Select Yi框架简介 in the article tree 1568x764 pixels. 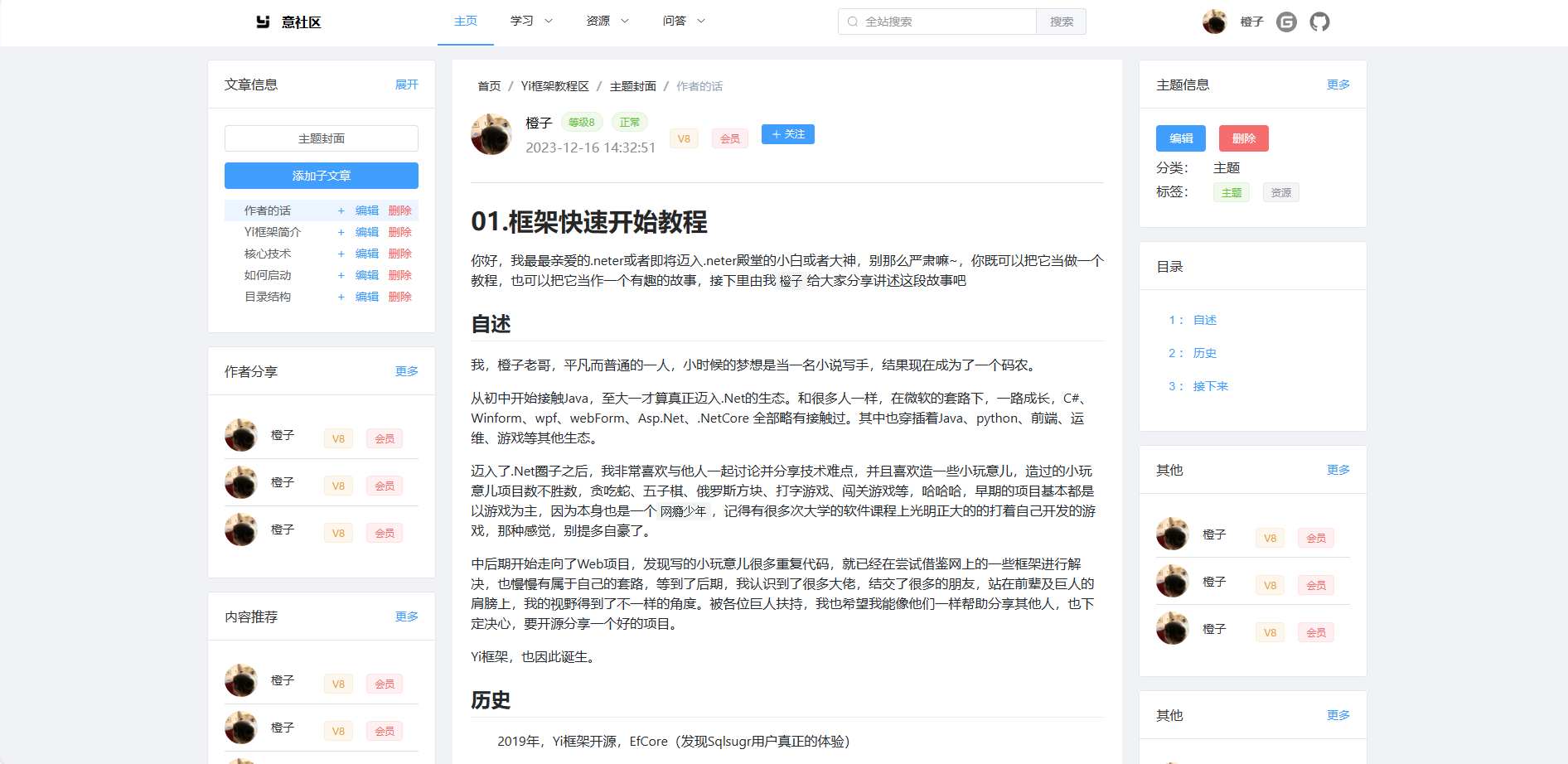click(273, 232)
